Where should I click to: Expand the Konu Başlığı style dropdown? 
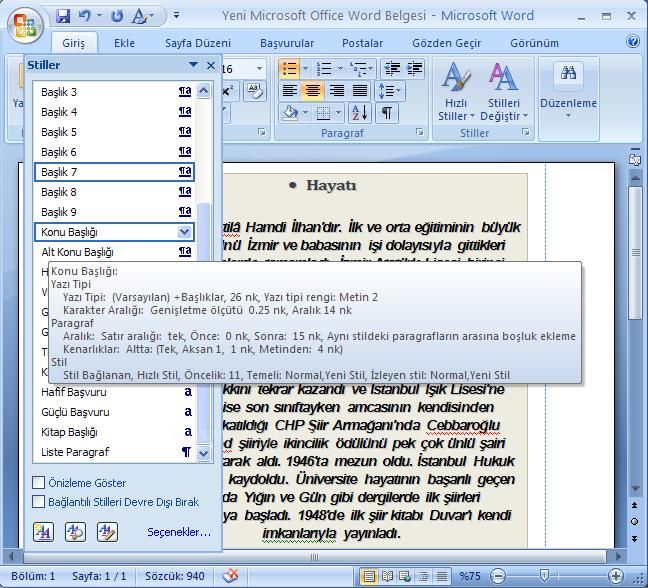185,232
